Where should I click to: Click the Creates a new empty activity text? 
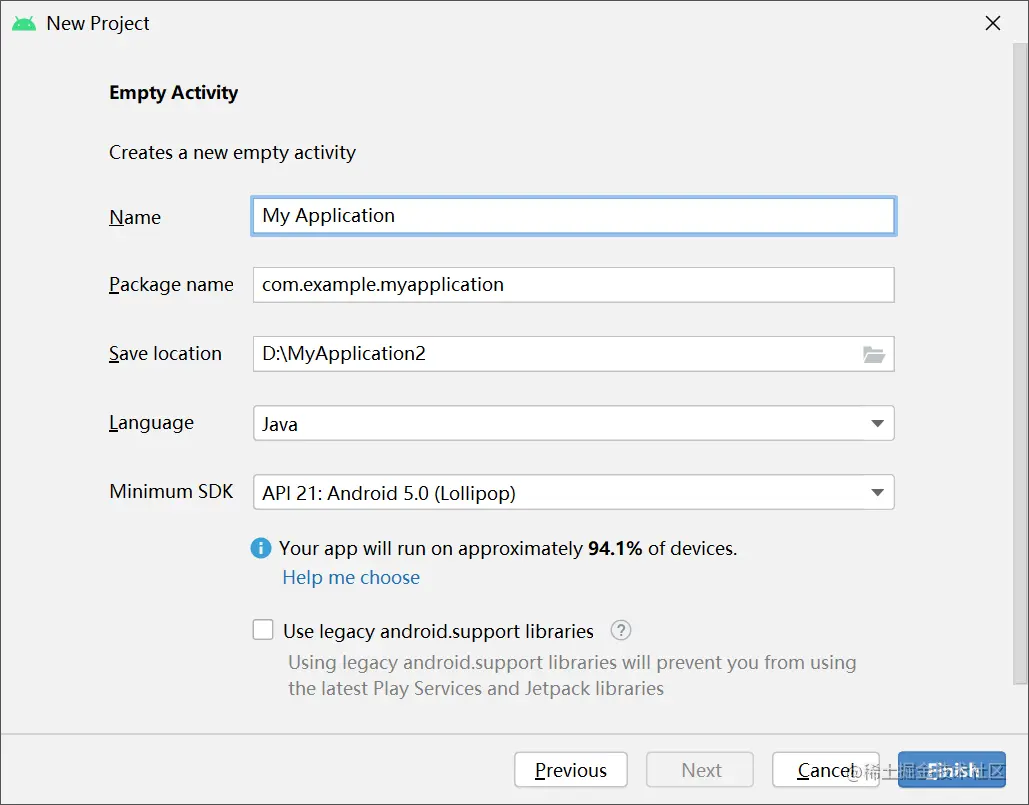[232, 152]
